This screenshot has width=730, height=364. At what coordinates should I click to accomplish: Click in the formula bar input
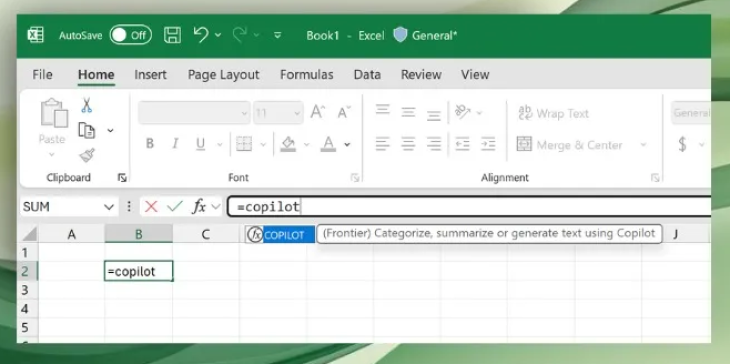469,207
